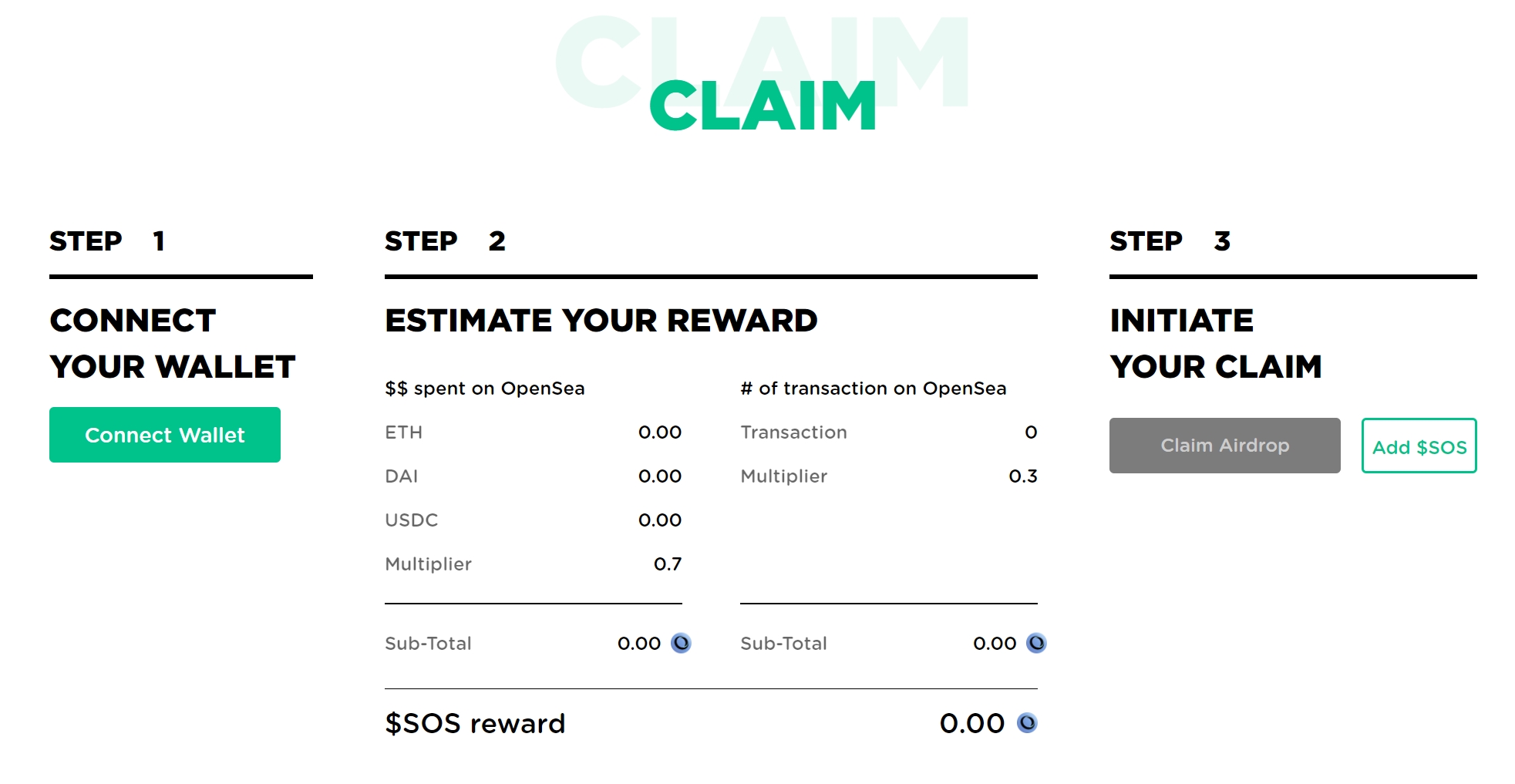Click the Estimate Your Reward heading

(x=601, y=321)
